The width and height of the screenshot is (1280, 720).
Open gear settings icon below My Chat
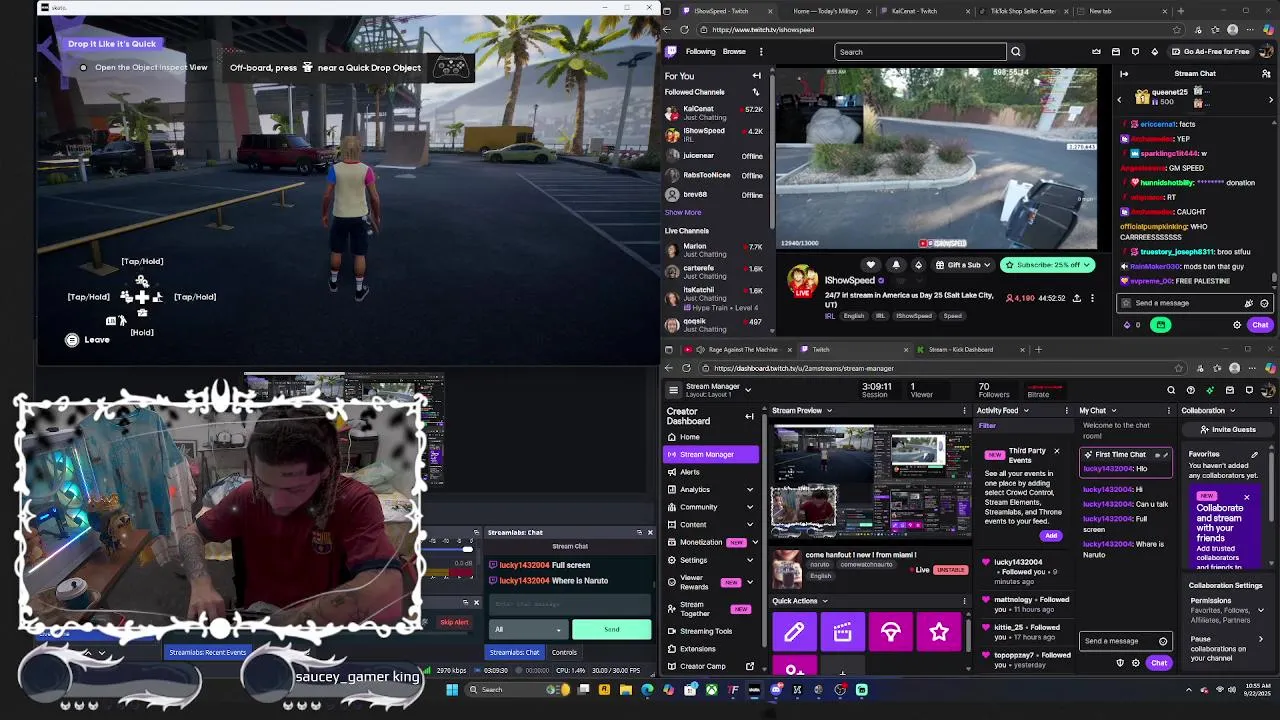[x=1135, y=663]
